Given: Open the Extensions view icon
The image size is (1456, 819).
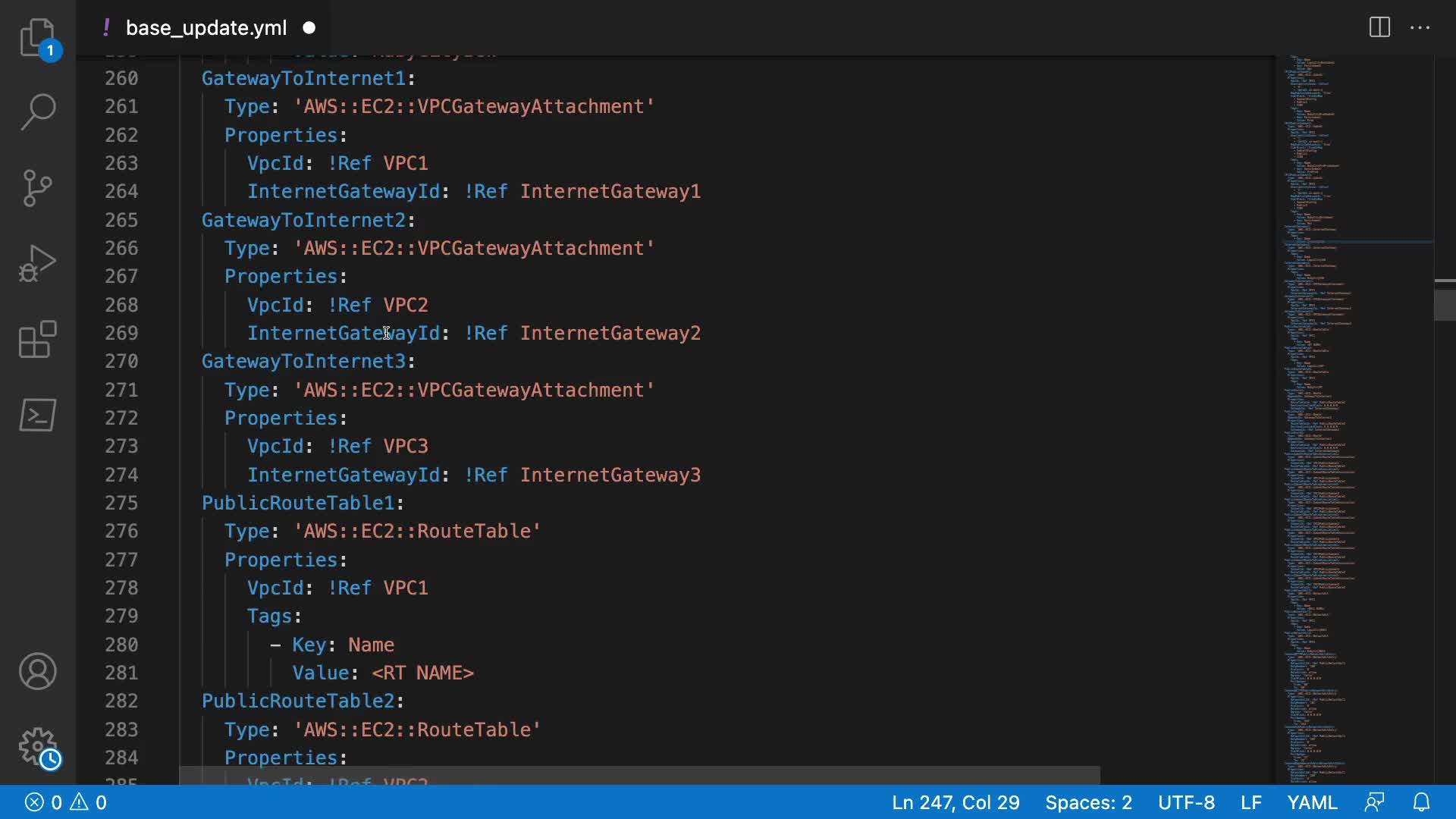Looking at the screenshot, I should (37, 340).
